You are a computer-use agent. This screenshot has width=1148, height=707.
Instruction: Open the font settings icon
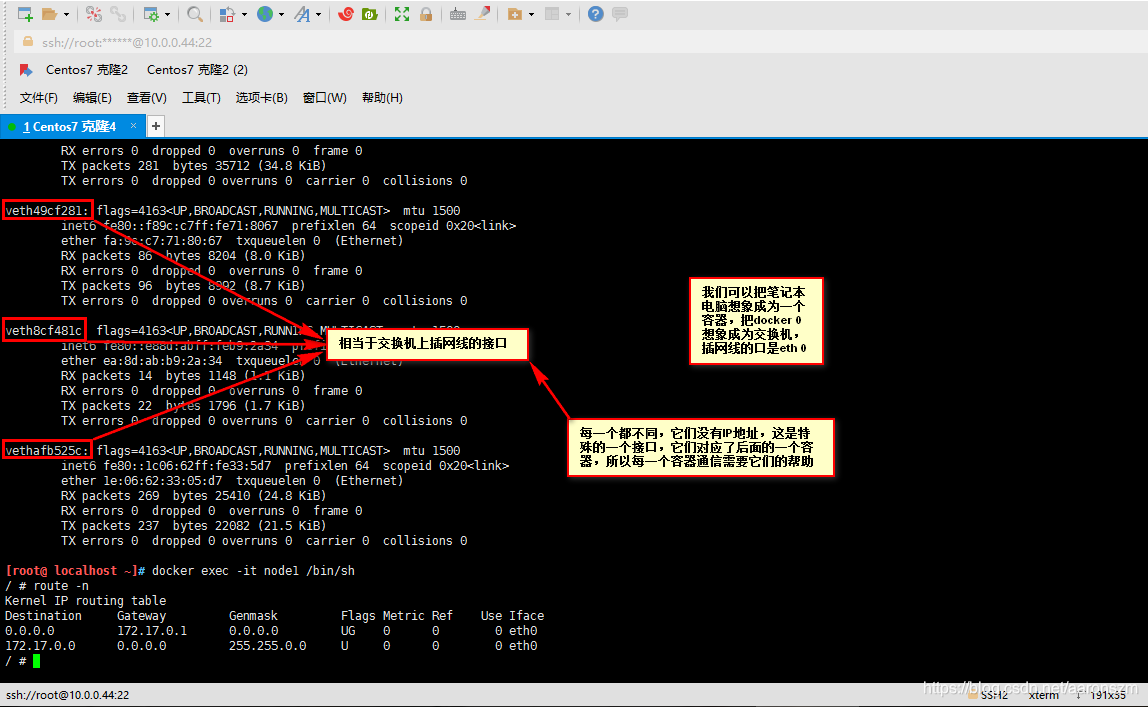coord(302,14)
